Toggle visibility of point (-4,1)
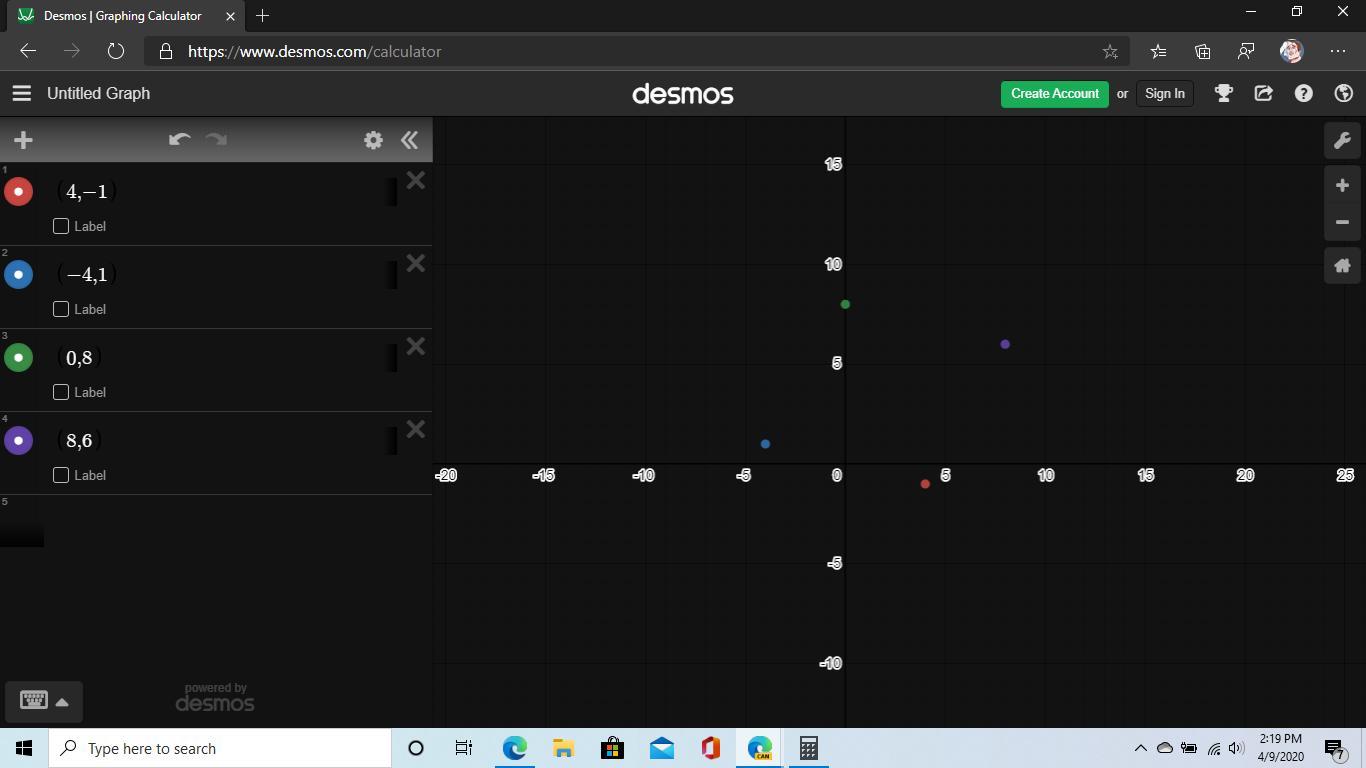 (x=18, y=274)
